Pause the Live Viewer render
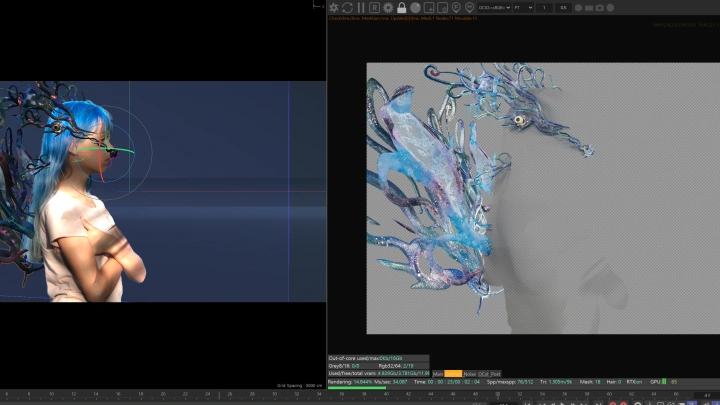The image size is (720, 405). click(361, 7)
